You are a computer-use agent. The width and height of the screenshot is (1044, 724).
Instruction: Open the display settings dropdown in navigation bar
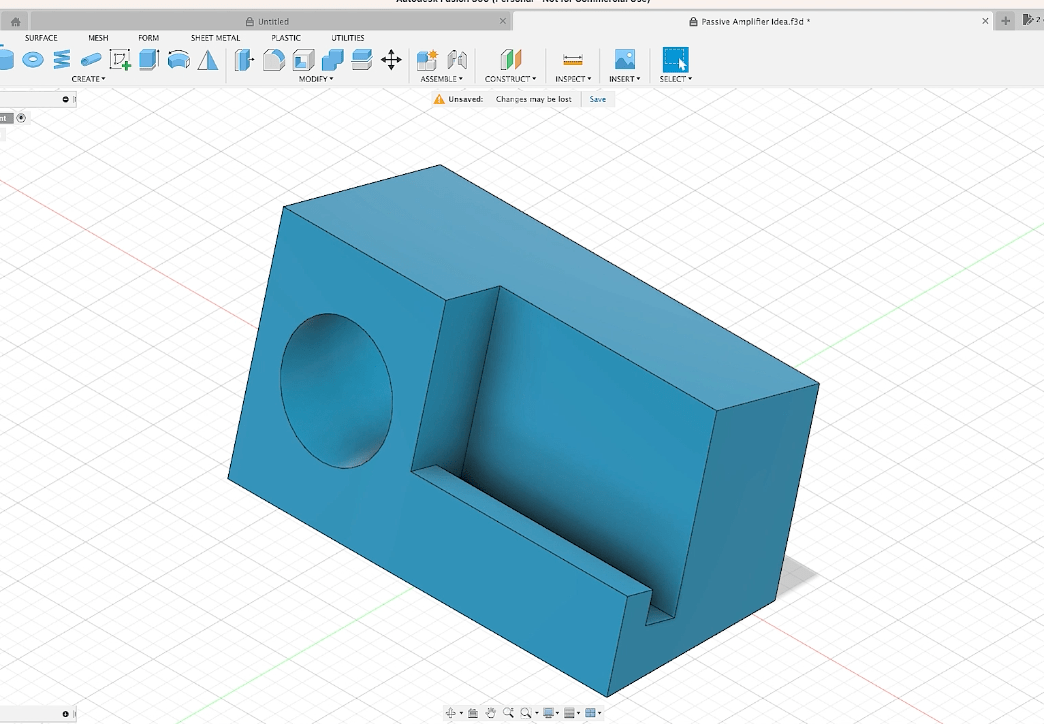point(549,712)
